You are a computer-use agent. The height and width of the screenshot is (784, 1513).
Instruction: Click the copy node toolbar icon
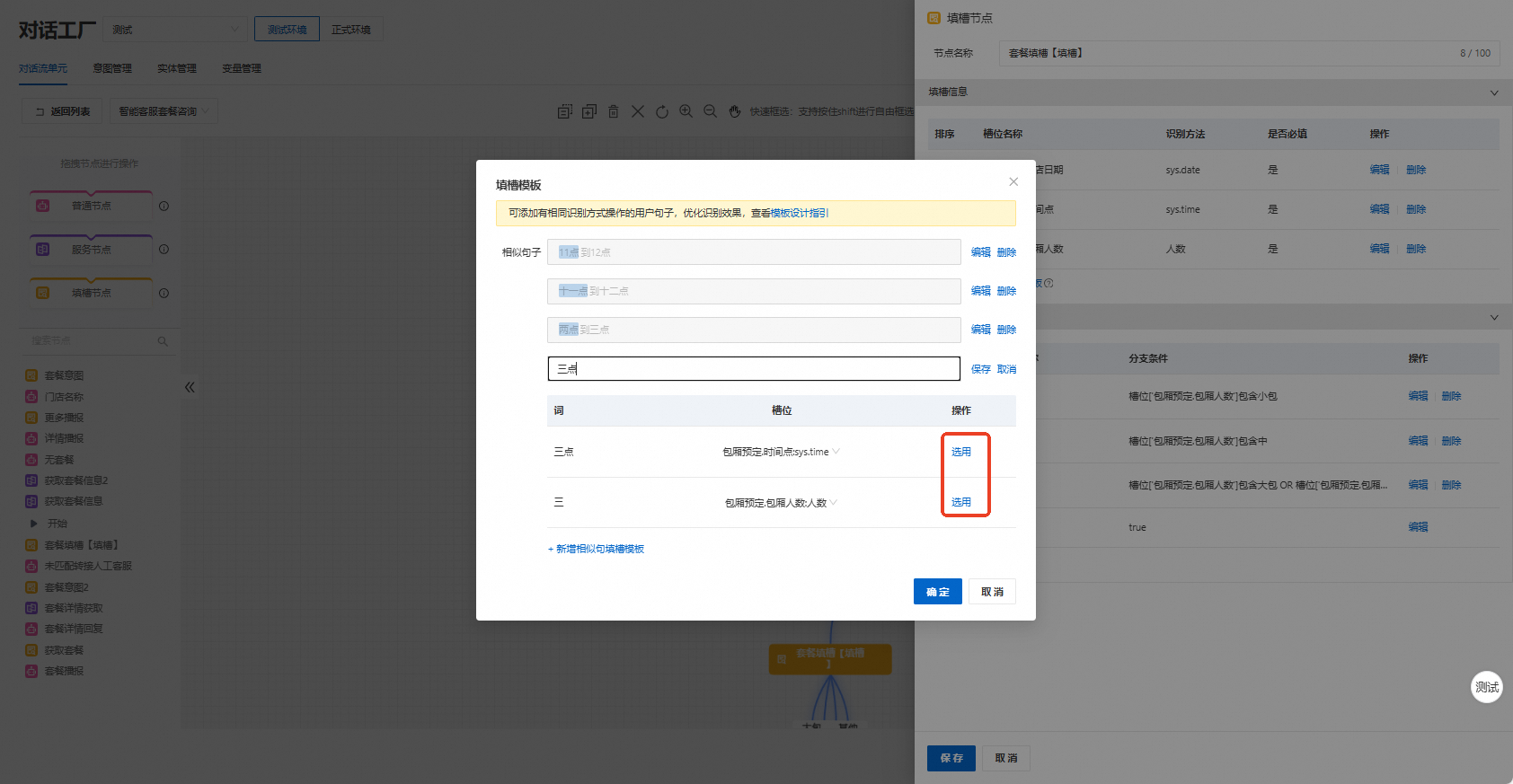click(565, 111)
